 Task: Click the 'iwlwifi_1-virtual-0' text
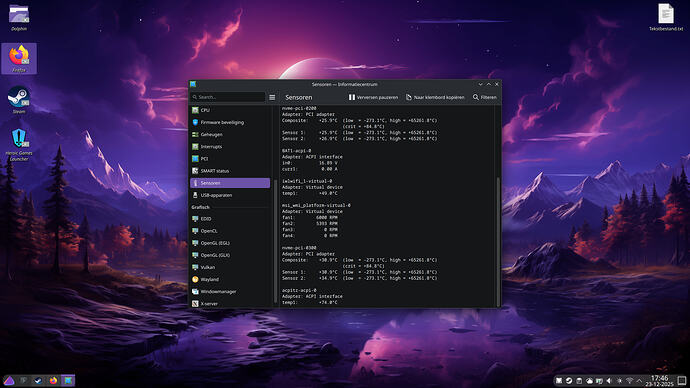pos(307,181)
